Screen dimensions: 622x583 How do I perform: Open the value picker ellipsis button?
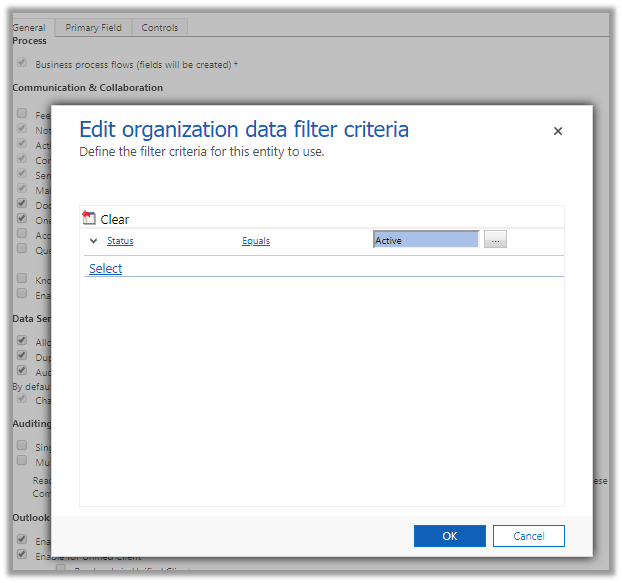496,240
